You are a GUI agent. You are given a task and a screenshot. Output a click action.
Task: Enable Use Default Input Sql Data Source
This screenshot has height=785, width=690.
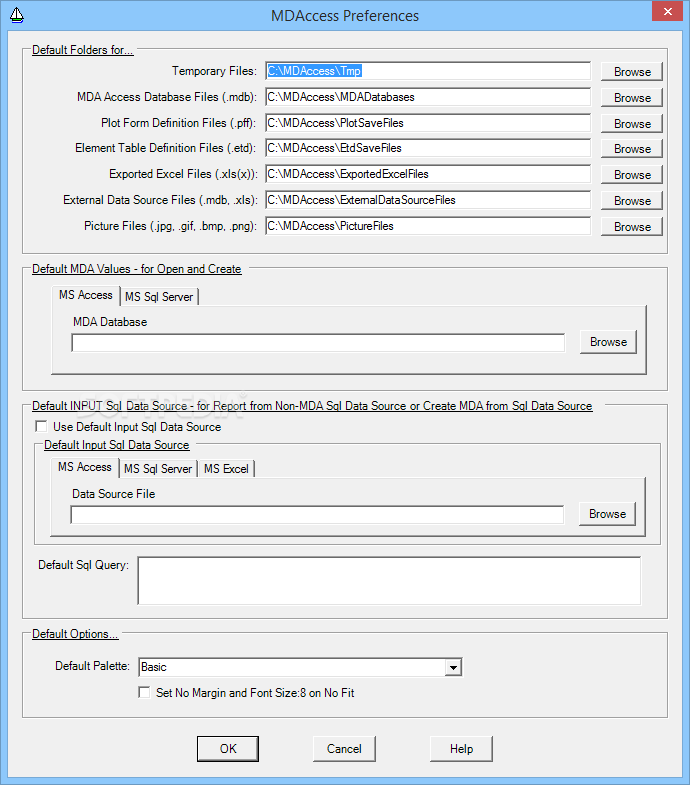(x=42, y=427)
